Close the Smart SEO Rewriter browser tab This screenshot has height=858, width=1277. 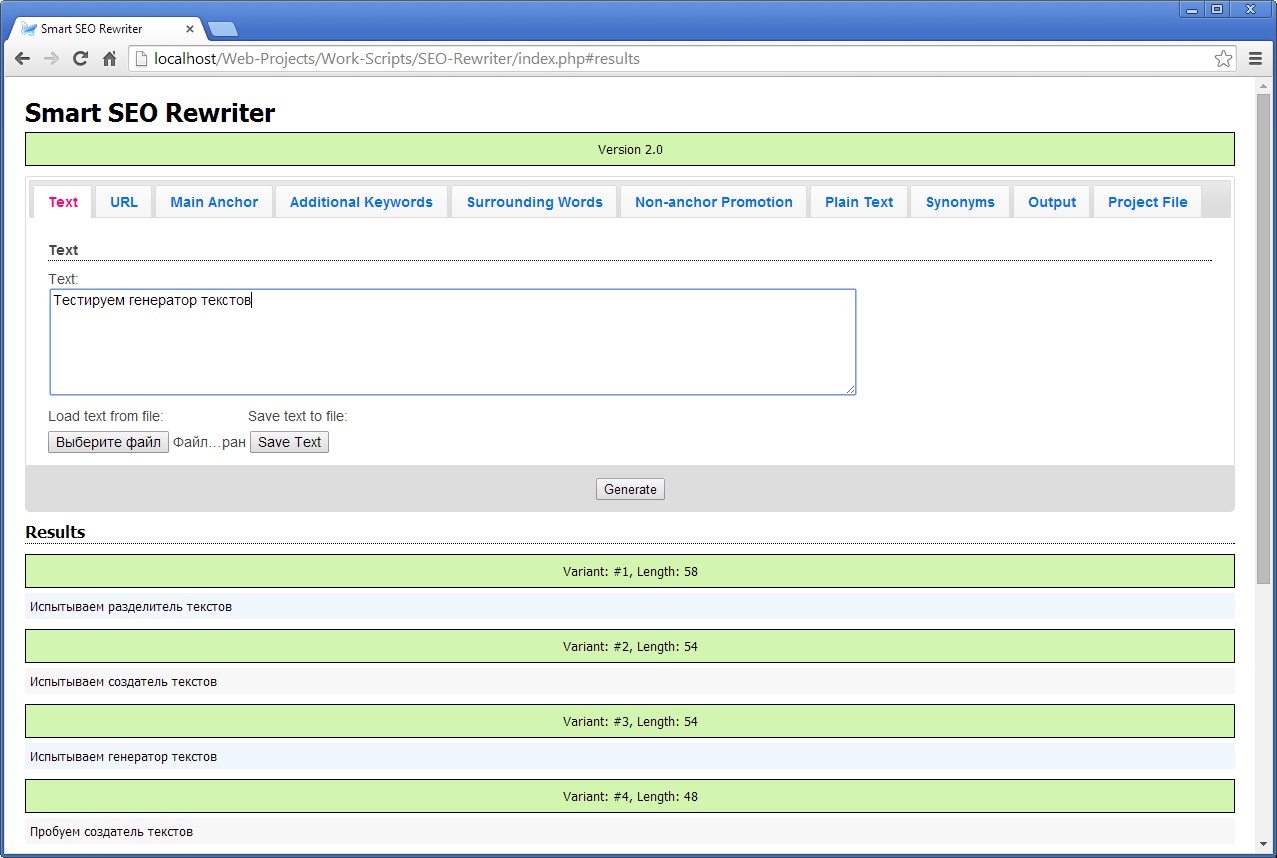[190, 29]
